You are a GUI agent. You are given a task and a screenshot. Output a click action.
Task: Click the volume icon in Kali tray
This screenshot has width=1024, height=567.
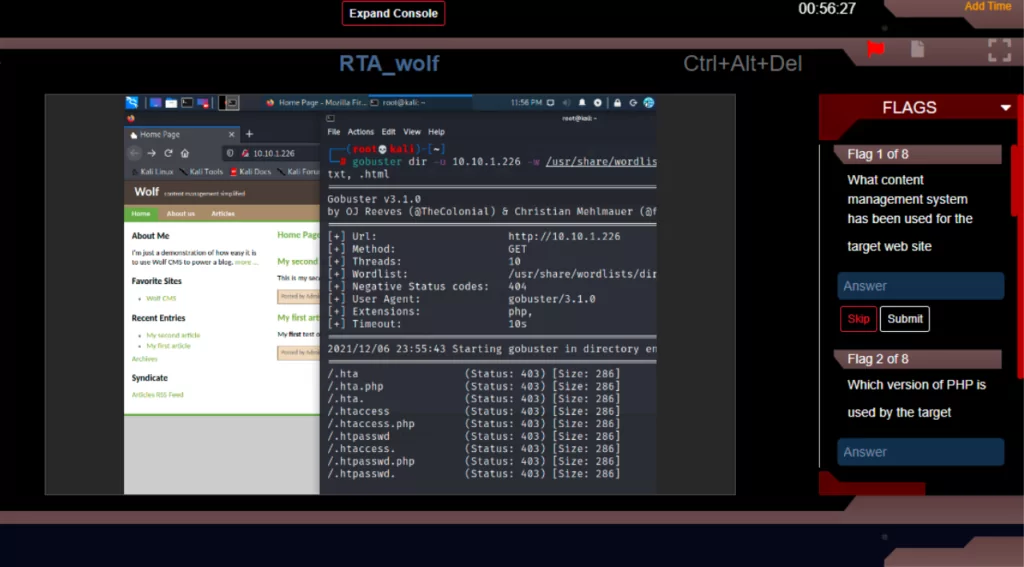click(x=566, y=103)
